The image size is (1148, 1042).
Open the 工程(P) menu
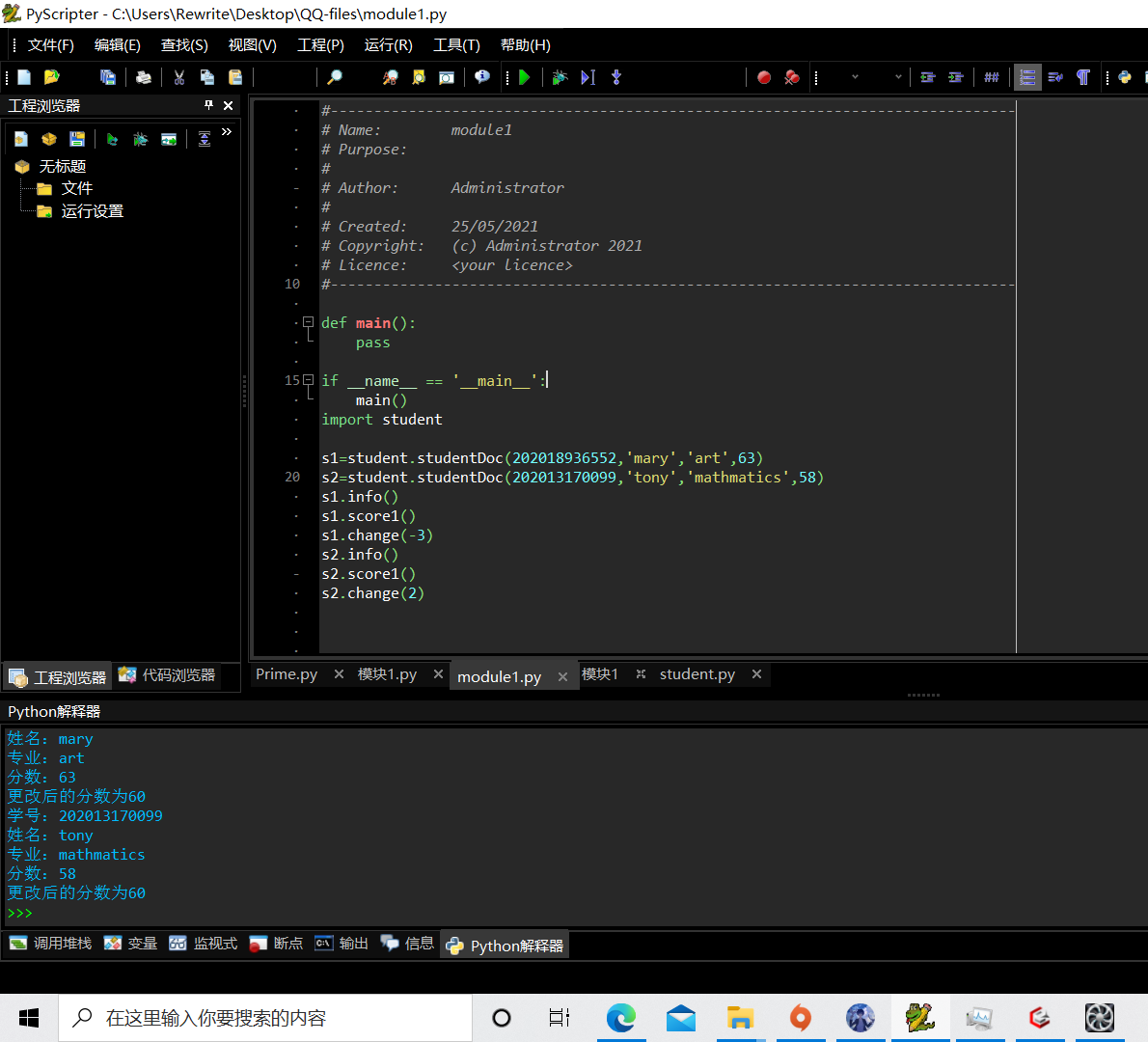point(320,45)
